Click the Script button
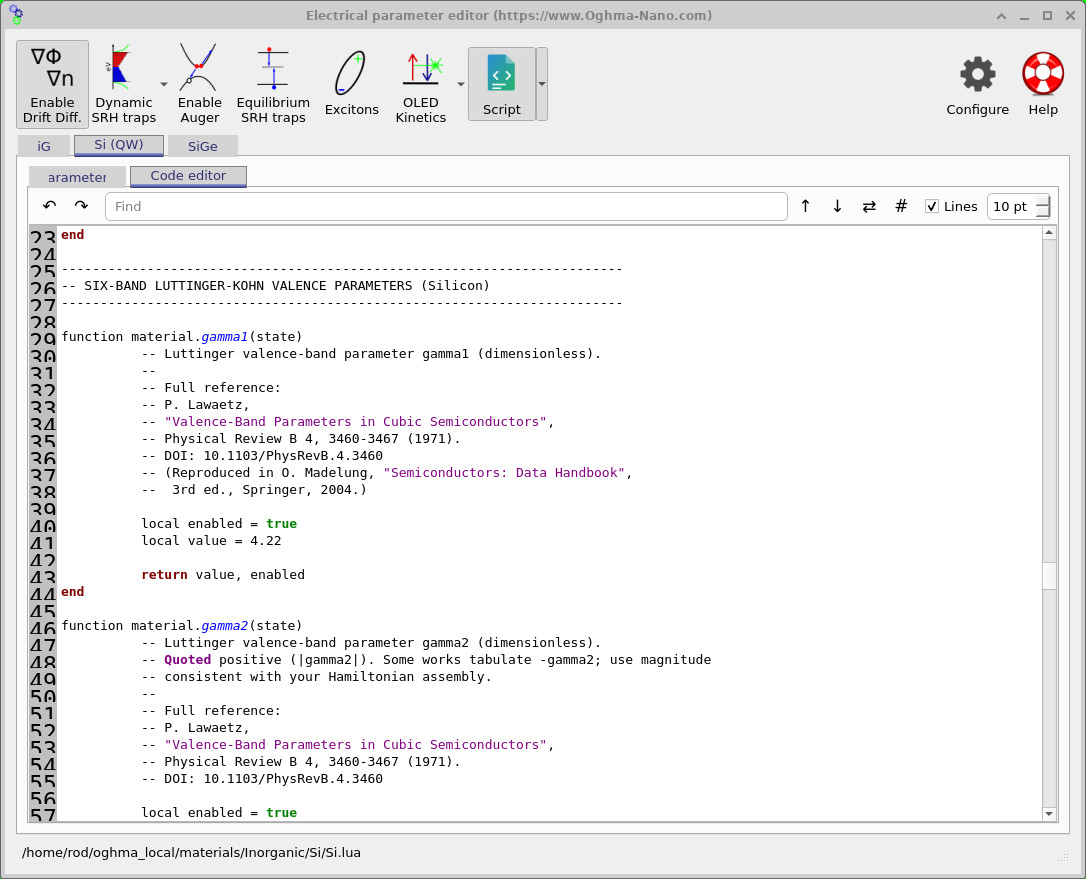Image resolution: width=1086 pixels, height=879 pixels. (501, 84)
